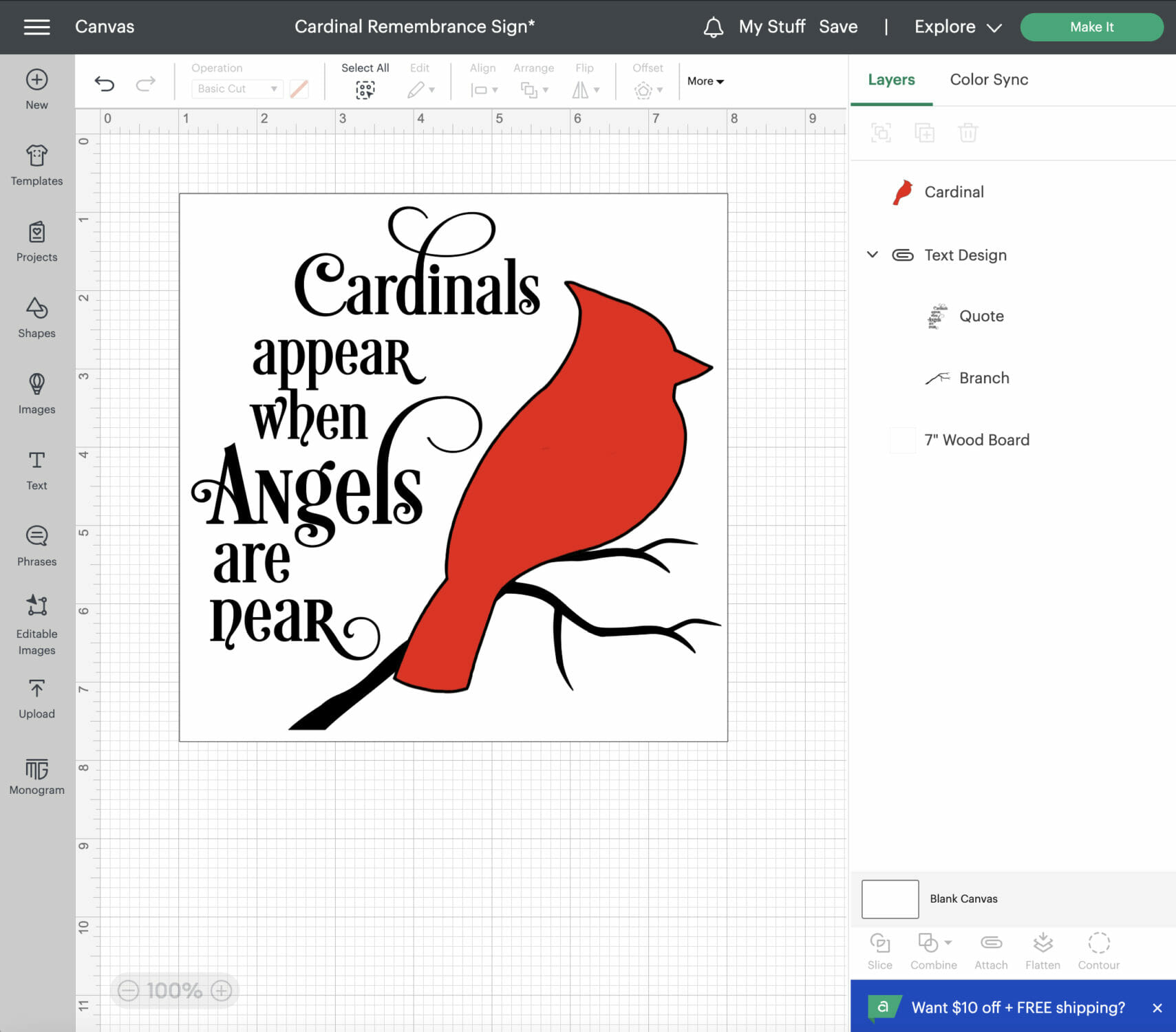Open the Edit dropdown
1176x1032 pixels.
click(420, 89)
